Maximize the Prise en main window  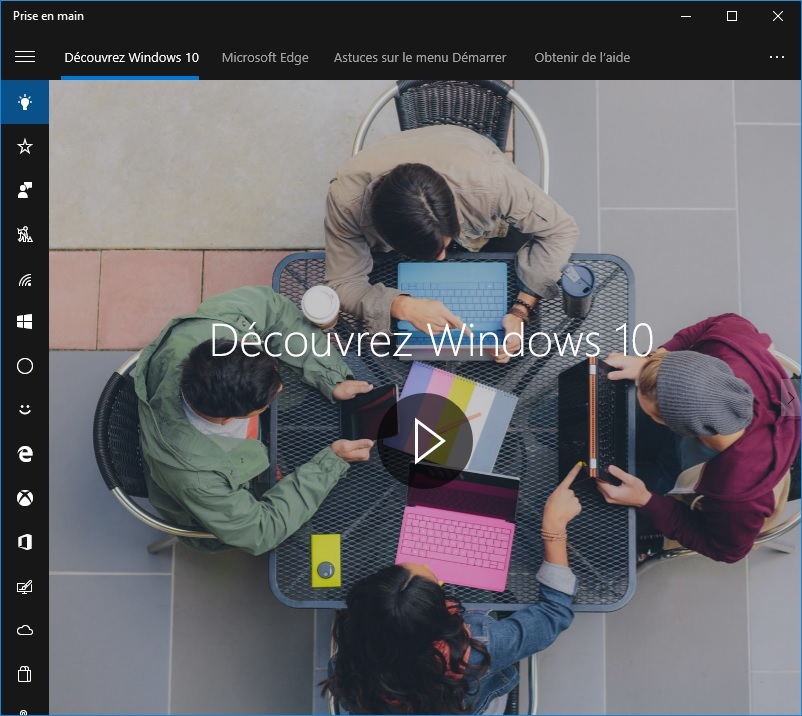(x=732, y=16)
